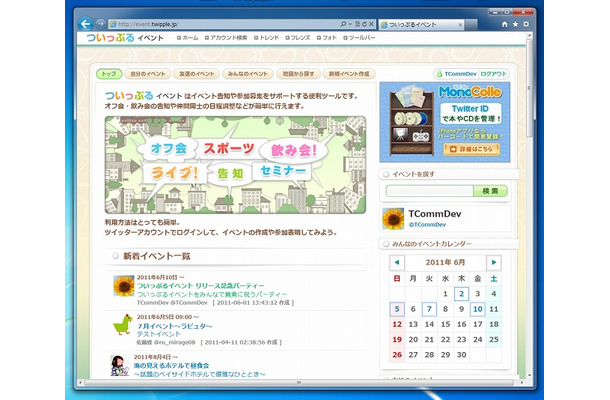Open フォト in top navigation
The height and width of the screenshot is (400, 610).
click(x=326, y=38)
